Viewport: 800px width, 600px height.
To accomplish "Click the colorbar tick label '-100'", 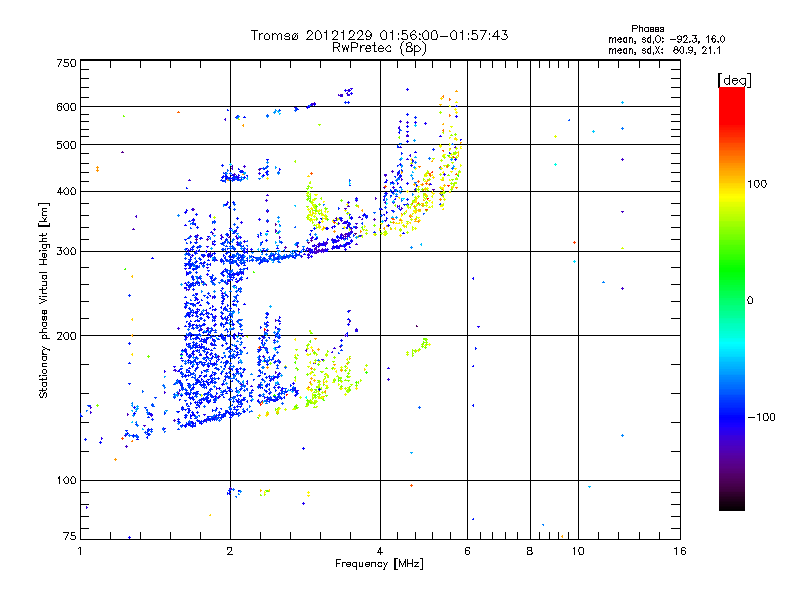I will [x=762, y=417].
